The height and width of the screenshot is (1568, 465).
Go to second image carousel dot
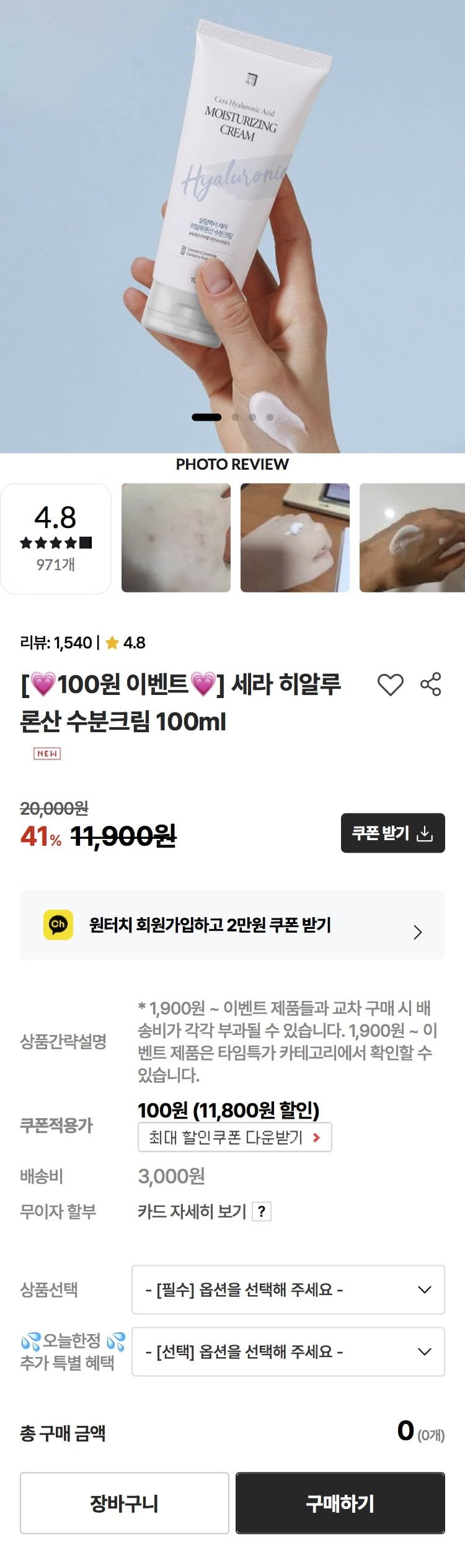click(235, 417)
